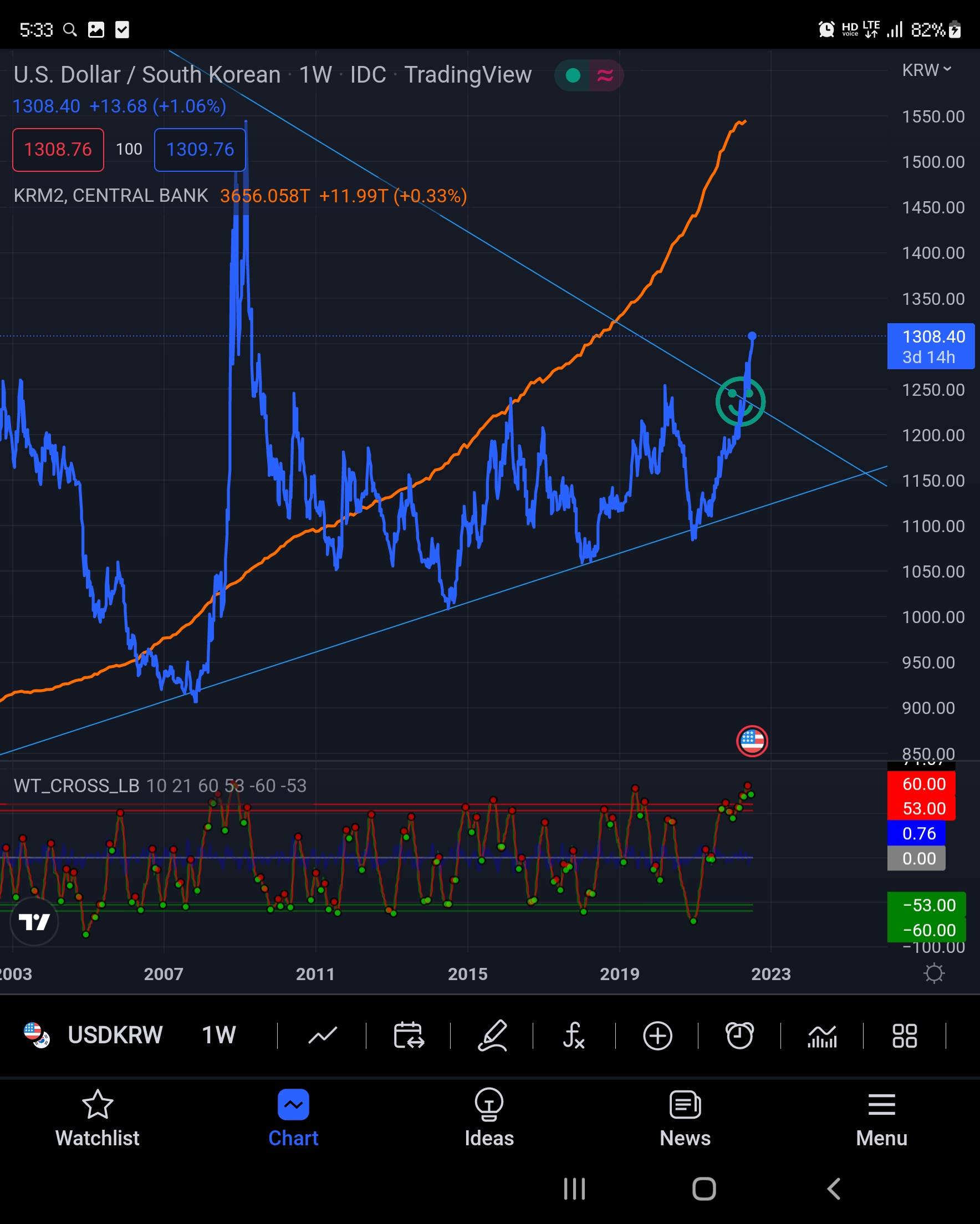Viewport: 980px width, 1224px height.
Task: Open the fx indicators icon
Action: (x=574, y=1036)
